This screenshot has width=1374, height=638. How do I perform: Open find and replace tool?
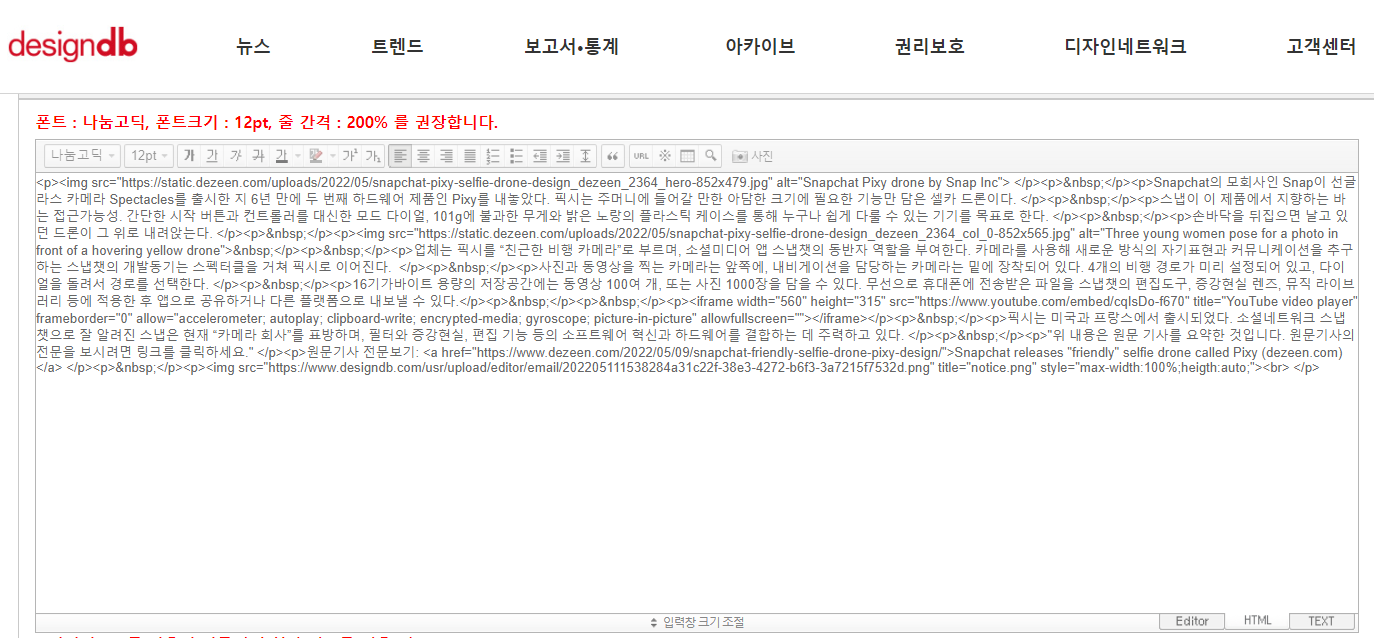(710, 156)
